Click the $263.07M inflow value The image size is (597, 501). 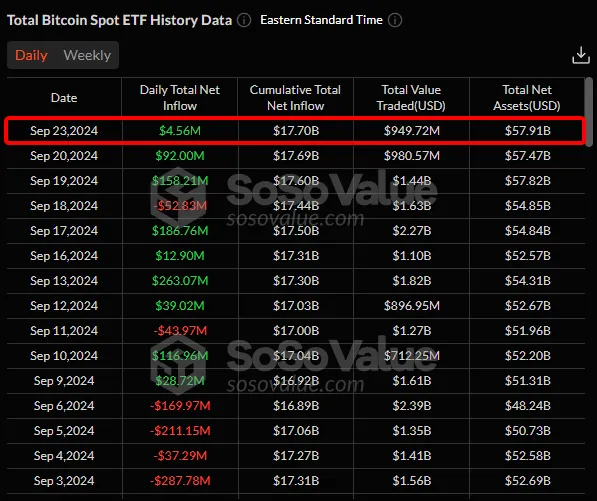(180, 281)
